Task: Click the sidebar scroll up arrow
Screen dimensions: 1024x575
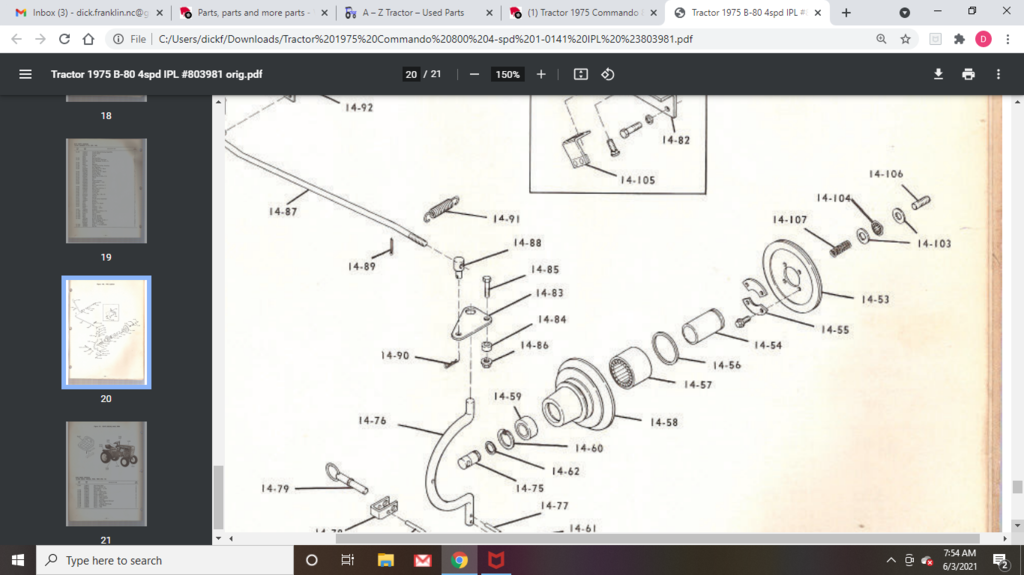Action: 219,101
